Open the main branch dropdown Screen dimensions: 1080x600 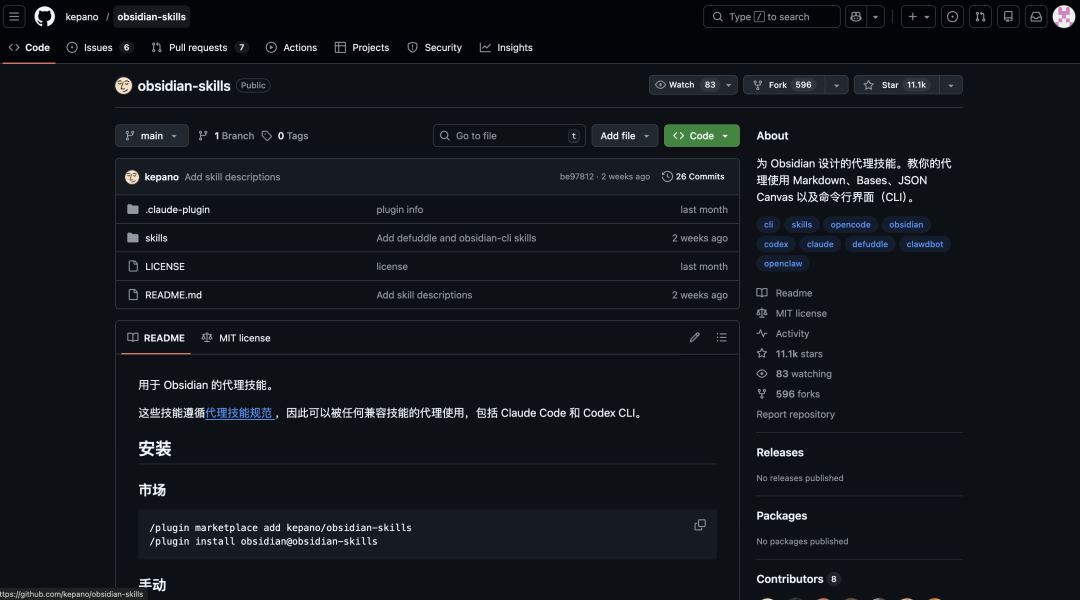151,135
